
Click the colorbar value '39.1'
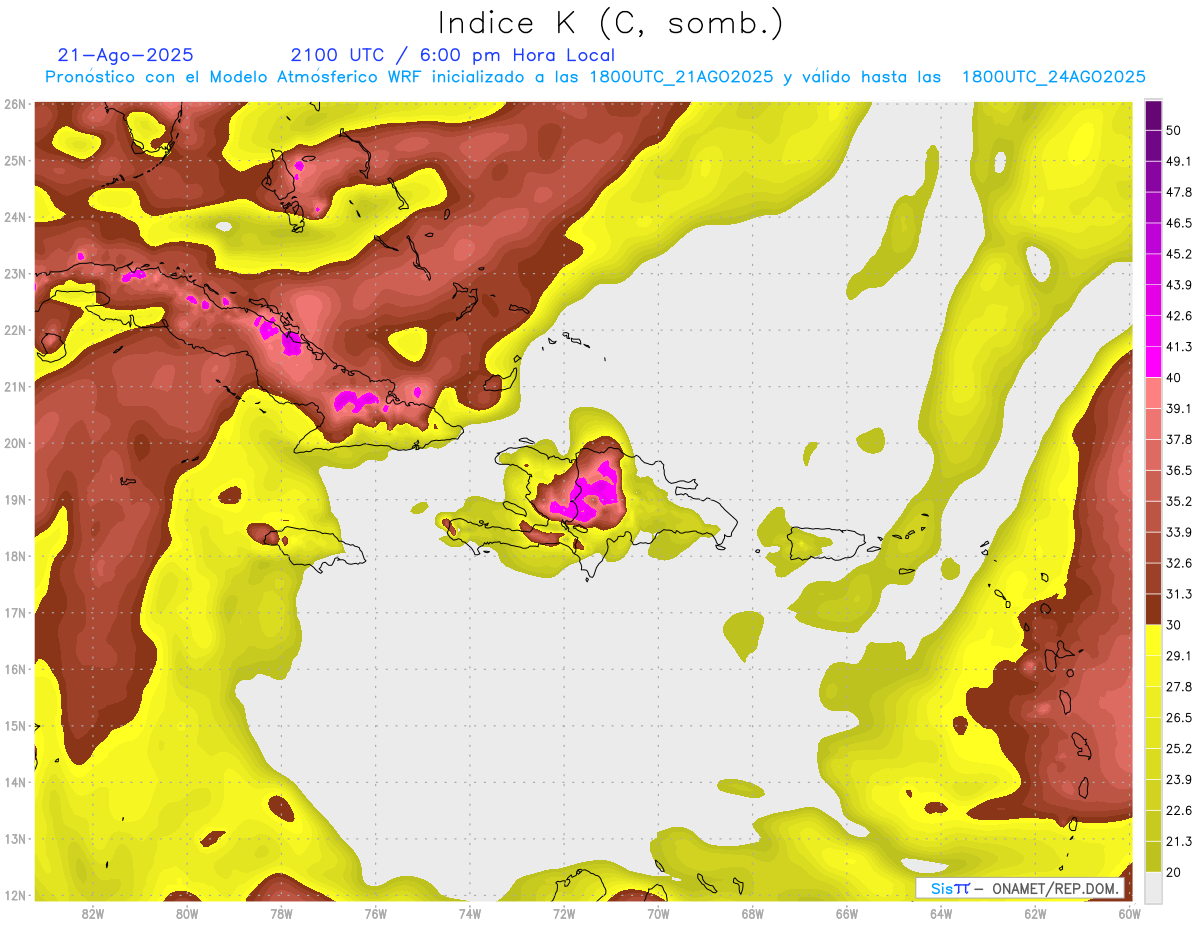[1179, 408]
